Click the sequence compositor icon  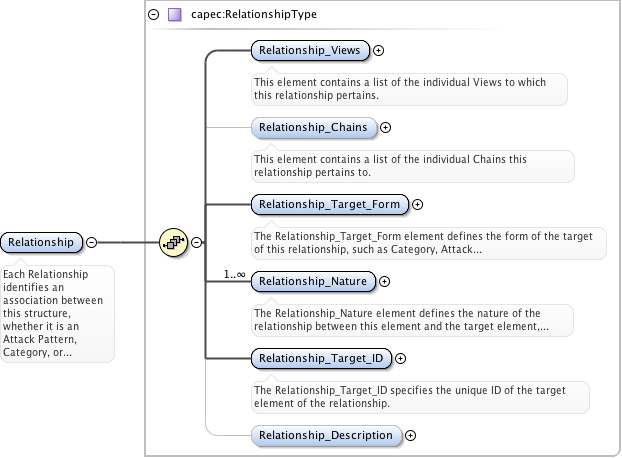tap(173, 241)
